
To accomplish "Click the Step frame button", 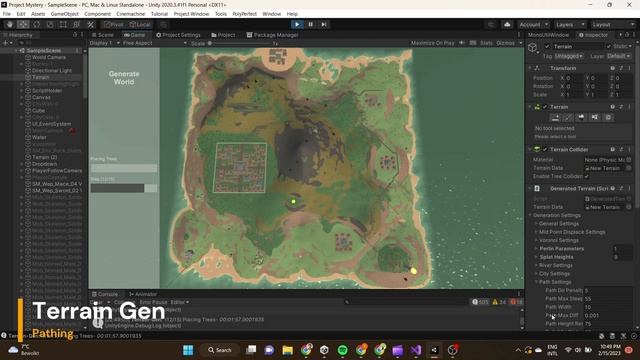I will 324,24.
